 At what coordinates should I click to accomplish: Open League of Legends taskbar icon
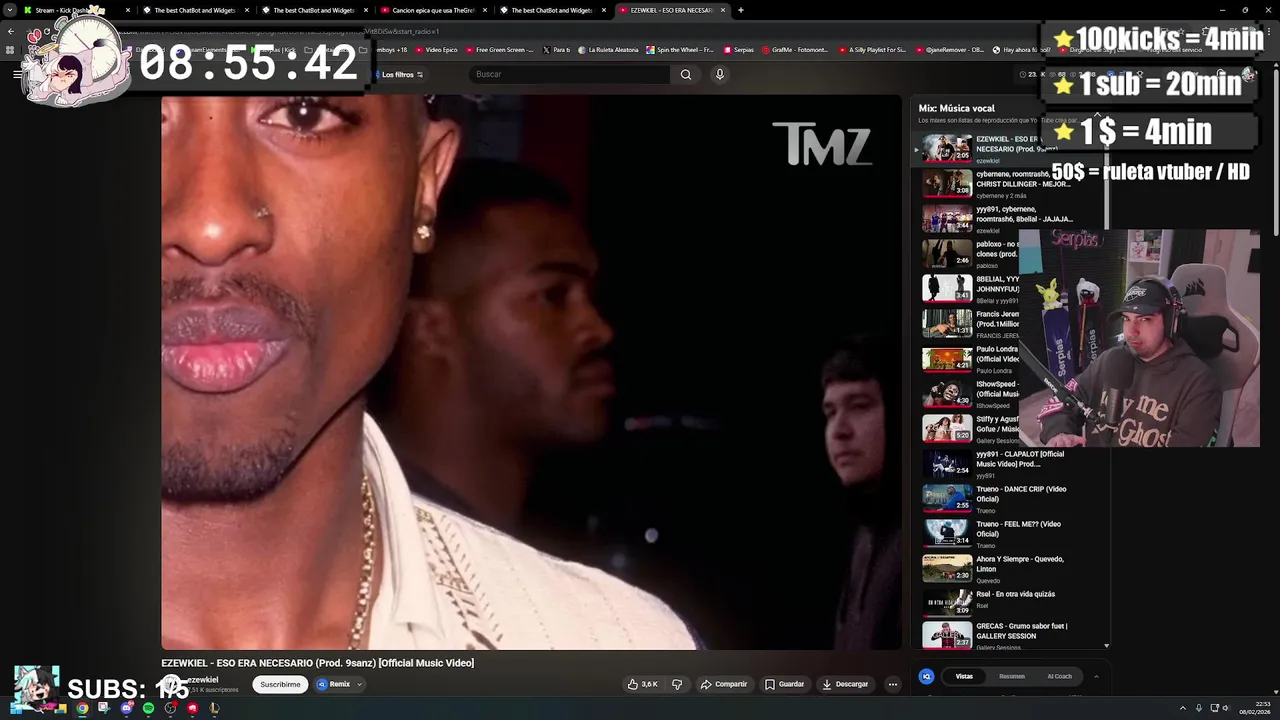tap(214, 708)
